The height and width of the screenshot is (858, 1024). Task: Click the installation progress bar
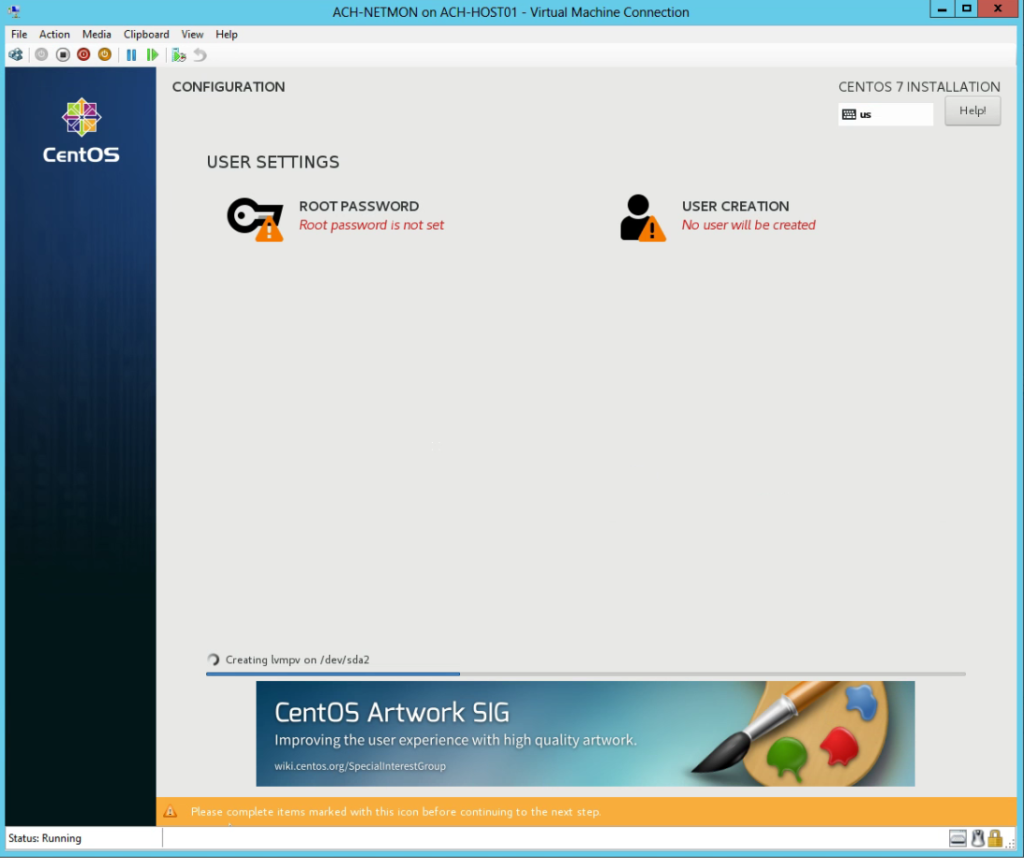586,673
